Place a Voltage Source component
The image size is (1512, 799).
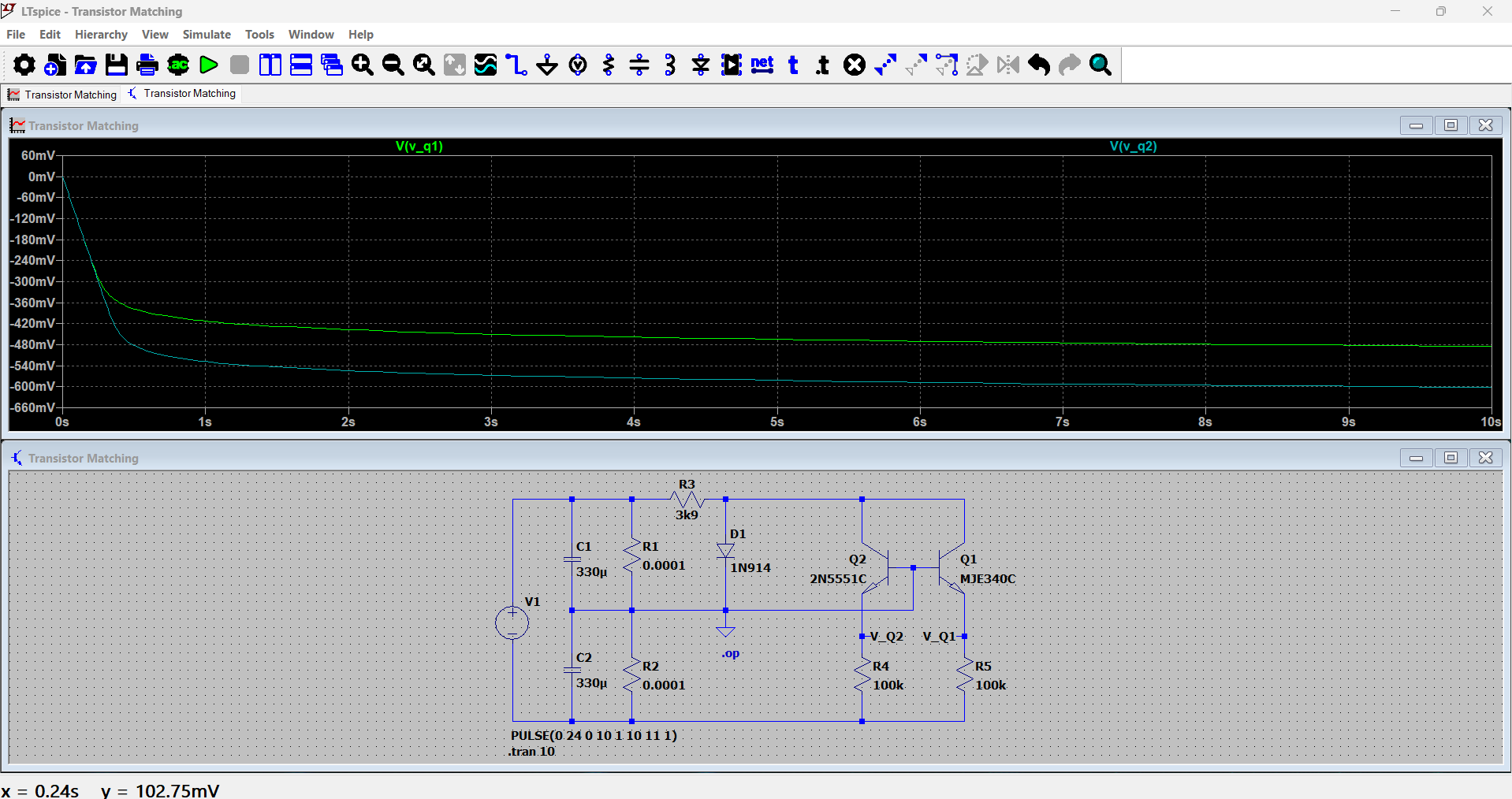click(578, 65)
